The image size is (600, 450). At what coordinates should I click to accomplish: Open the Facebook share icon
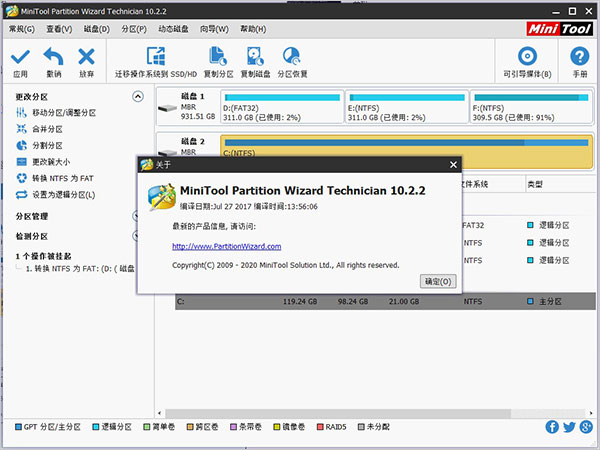coord(552,427)
